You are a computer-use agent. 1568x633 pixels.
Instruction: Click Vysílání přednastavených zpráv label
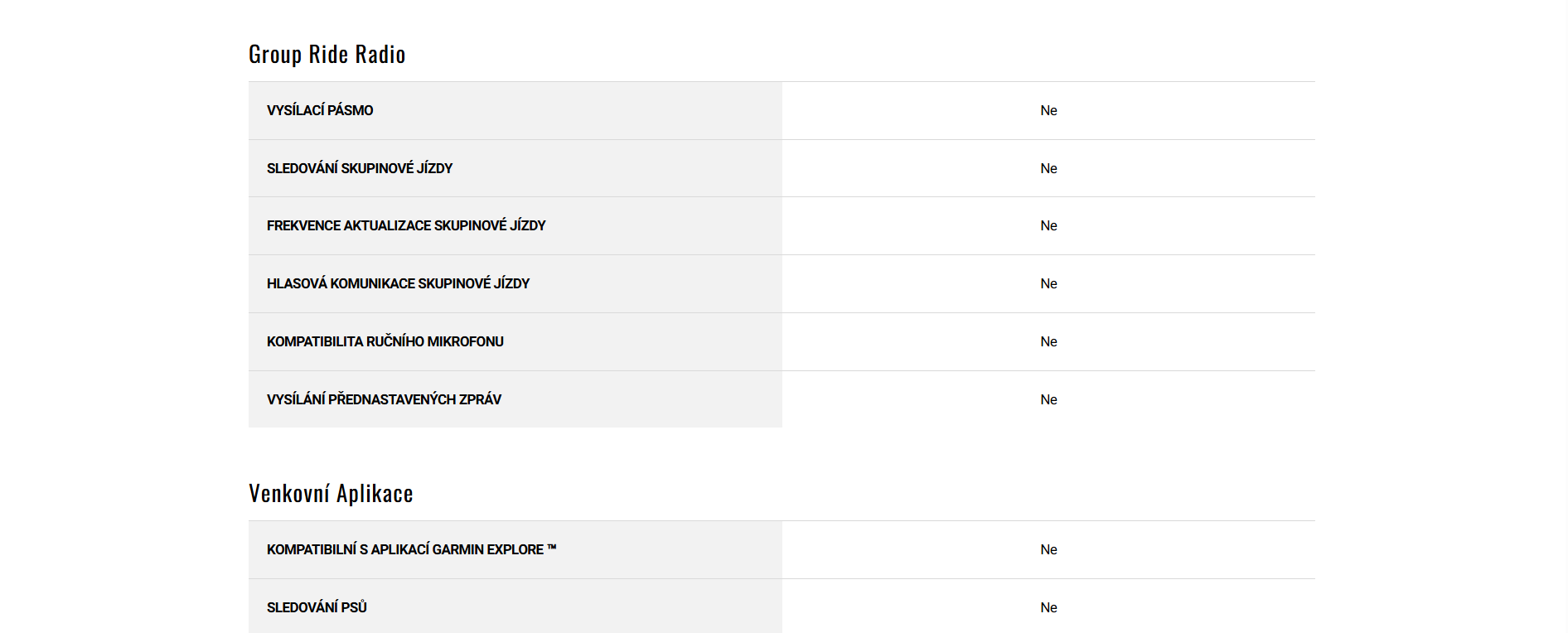[x=384, y=399]
